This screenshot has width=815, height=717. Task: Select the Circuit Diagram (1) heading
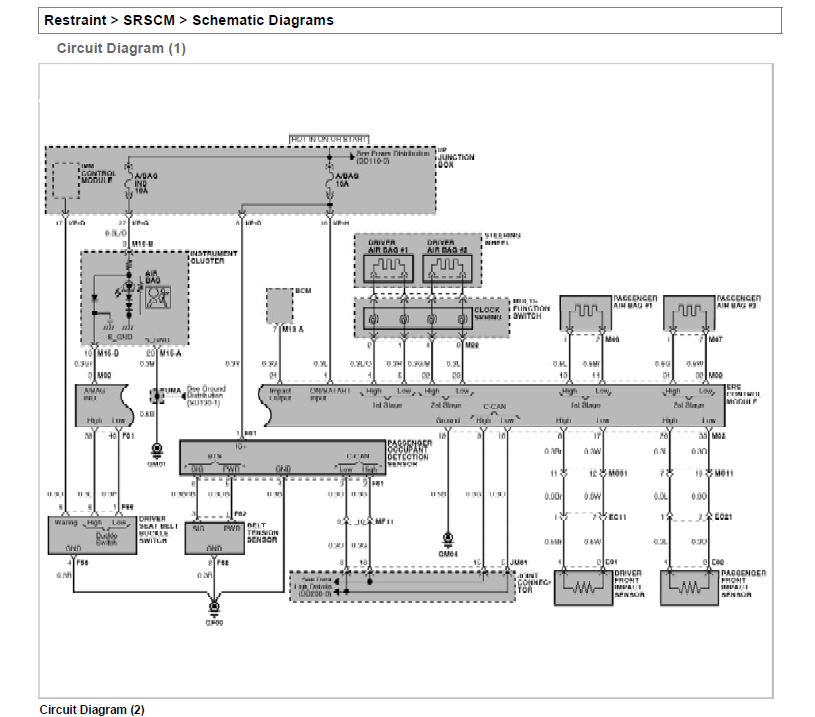[121, 48]
